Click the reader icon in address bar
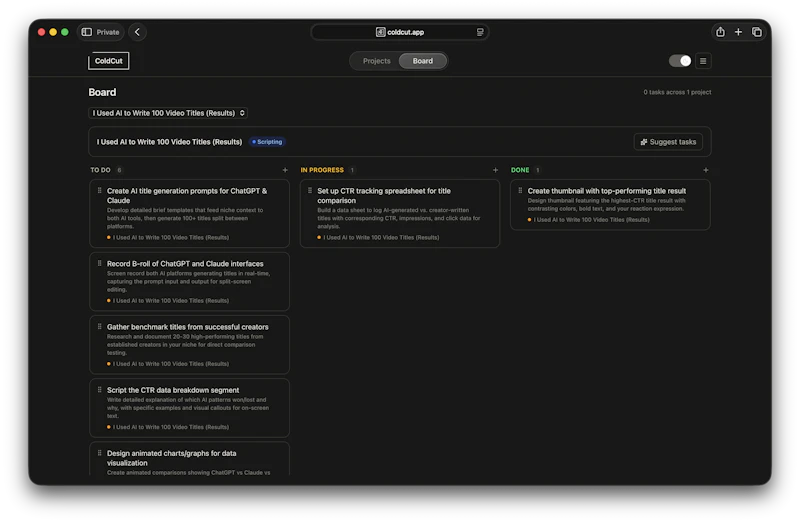800x523 pixels. point(480,32)
